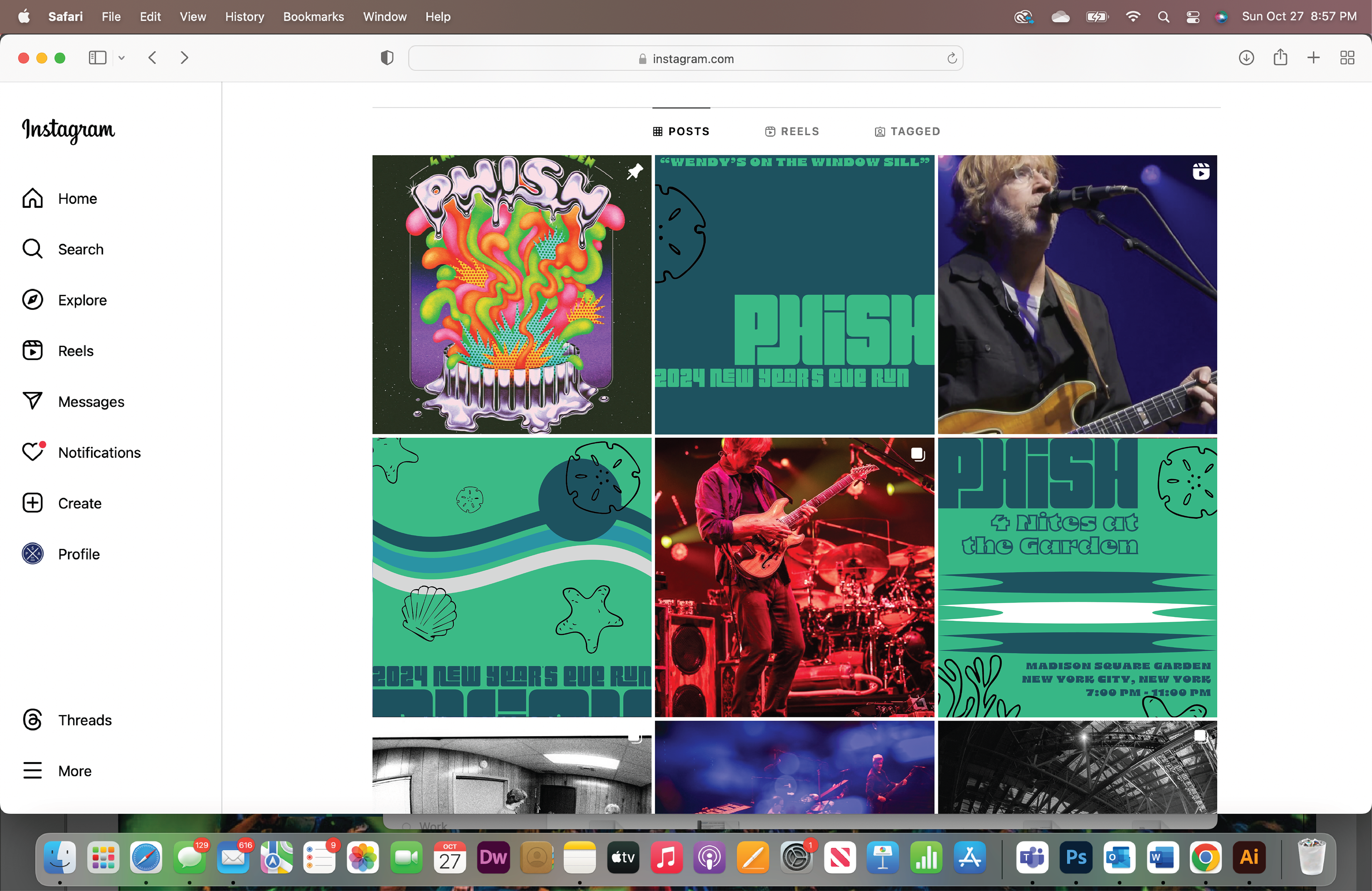This screenshot has height=891, width=1372.
Task: Open the "4 Nites at the Garden" post
Action: (1077, 577)
